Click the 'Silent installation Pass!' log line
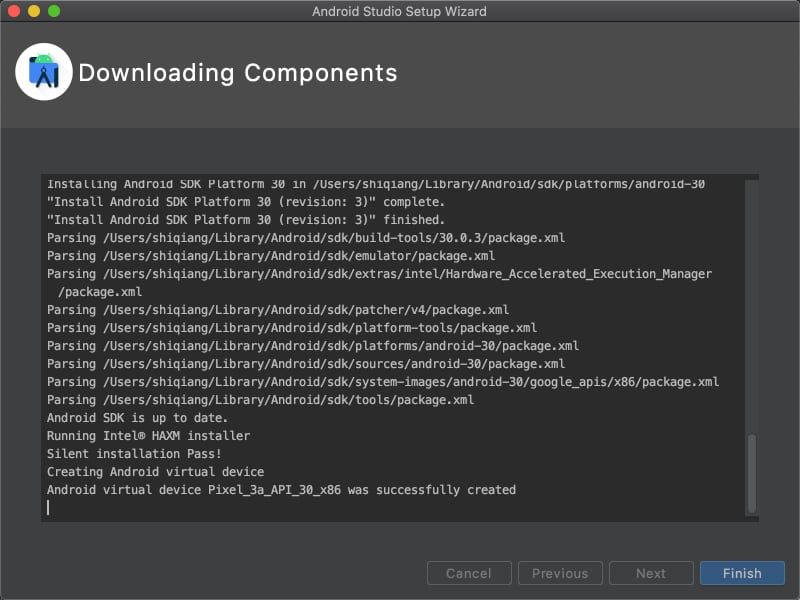The height and width of the screenshot is (600, 800). pyautogui.click(x=134, y=454)
